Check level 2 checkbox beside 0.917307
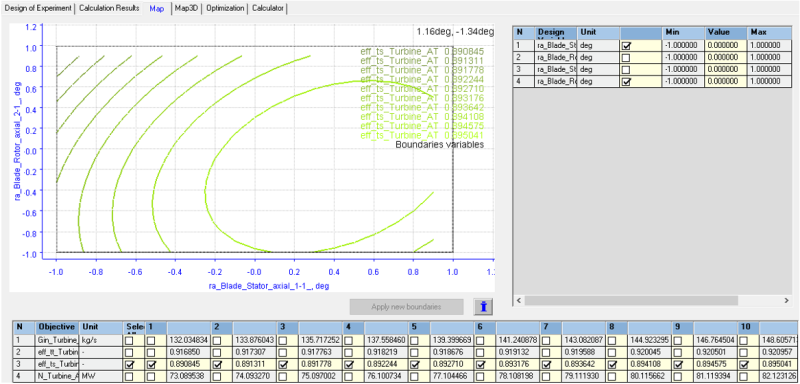Viewport: 800px width, 384px height. point(217,352)
